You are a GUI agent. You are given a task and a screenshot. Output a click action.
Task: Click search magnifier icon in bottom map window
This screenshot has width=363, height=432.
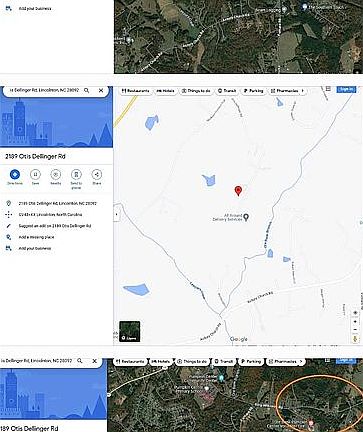tap(80, 361)
